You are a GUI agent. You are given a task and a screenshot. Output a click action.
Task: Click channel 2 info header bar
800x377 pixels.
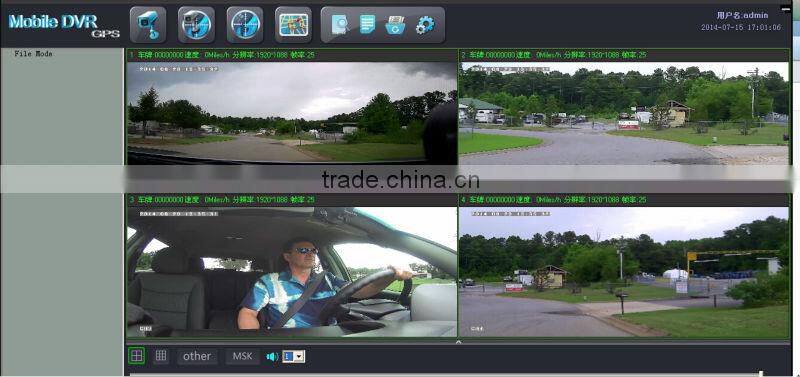[x=623, y=55]
